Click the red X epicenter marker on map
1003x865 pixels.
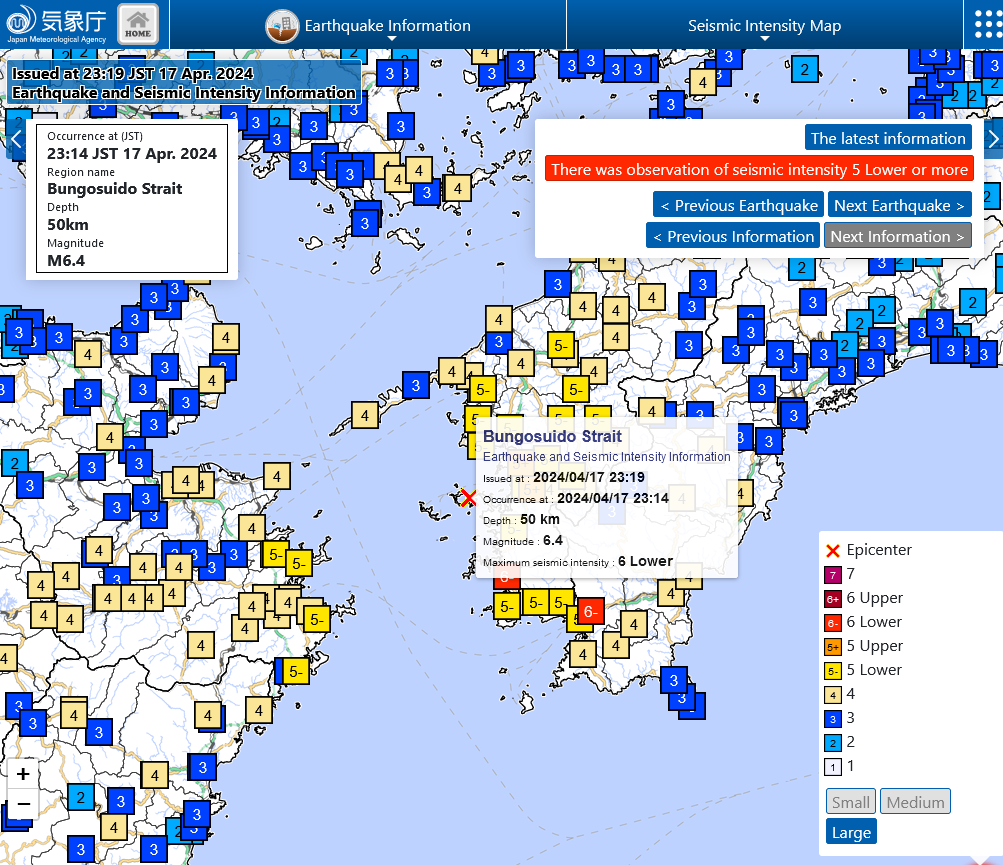[468, 497]
